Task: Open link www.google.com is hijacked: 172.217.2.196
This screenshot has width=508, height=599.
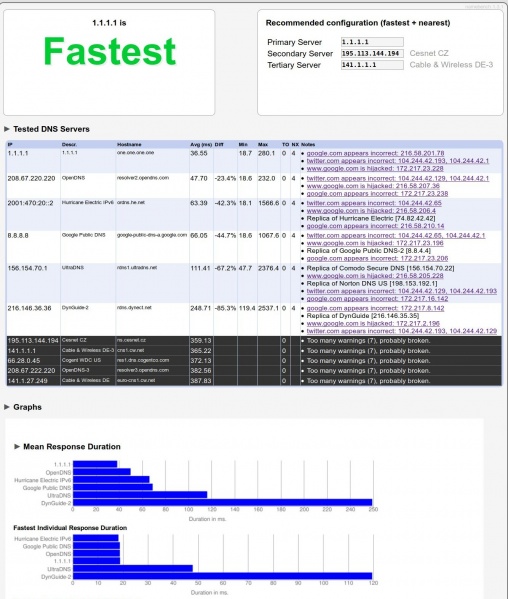Action: coord(373,324)
